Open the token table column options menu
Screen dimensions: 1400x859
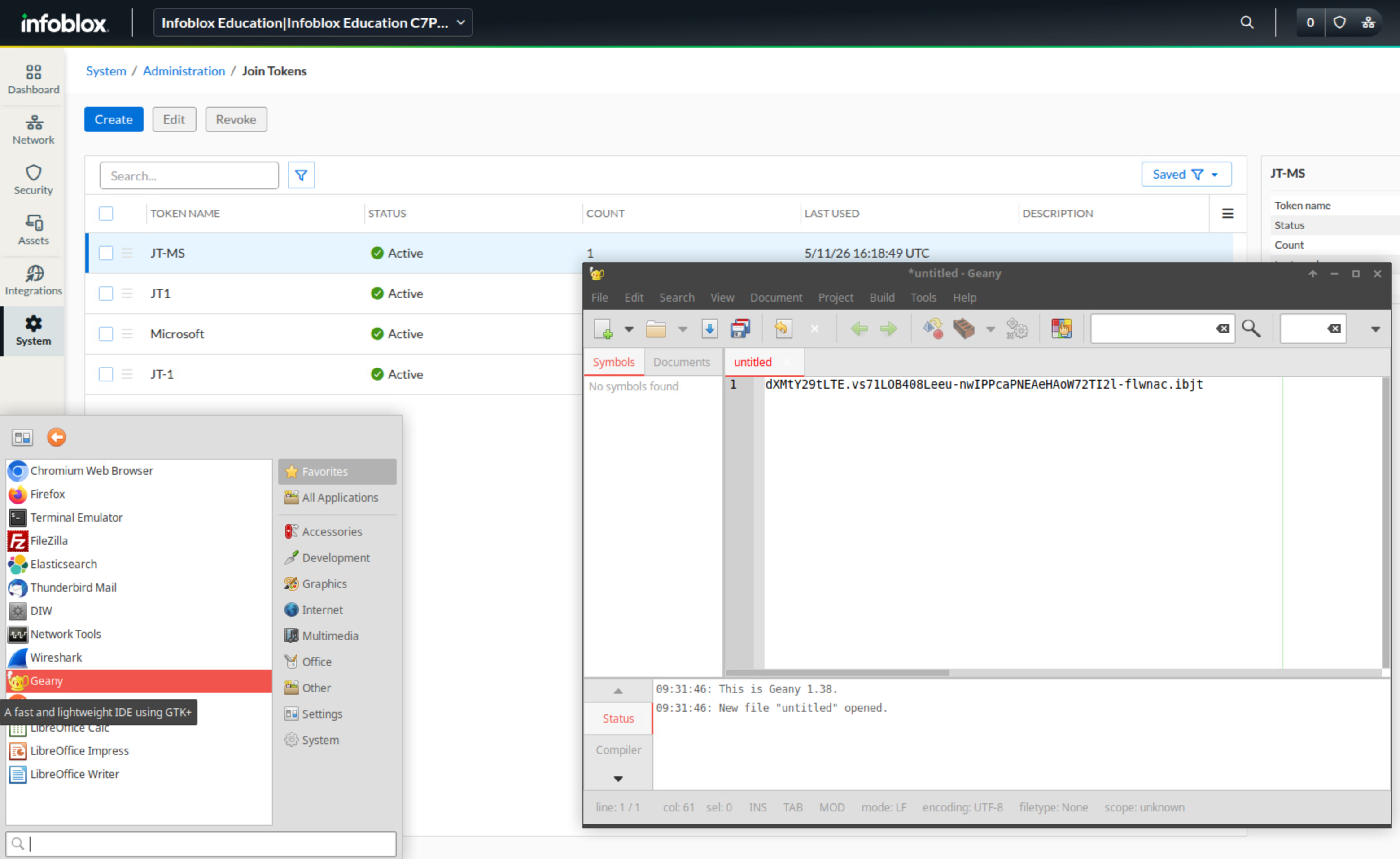[1228, 214]
